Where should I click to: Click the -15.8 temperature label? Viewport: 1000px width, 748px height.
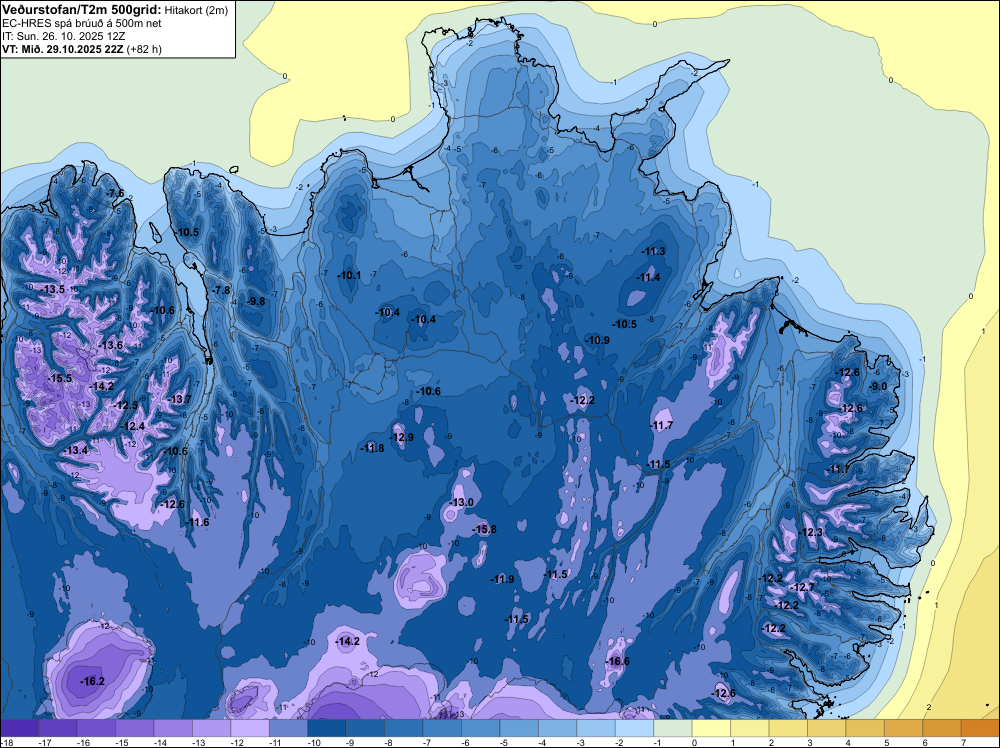click(484, 529)
